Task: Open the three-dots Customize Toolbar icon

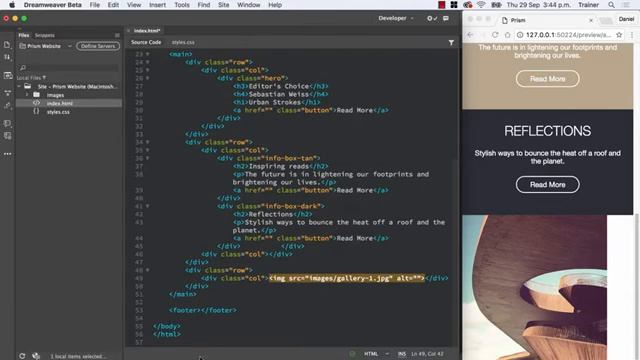Action: (7, 154)
